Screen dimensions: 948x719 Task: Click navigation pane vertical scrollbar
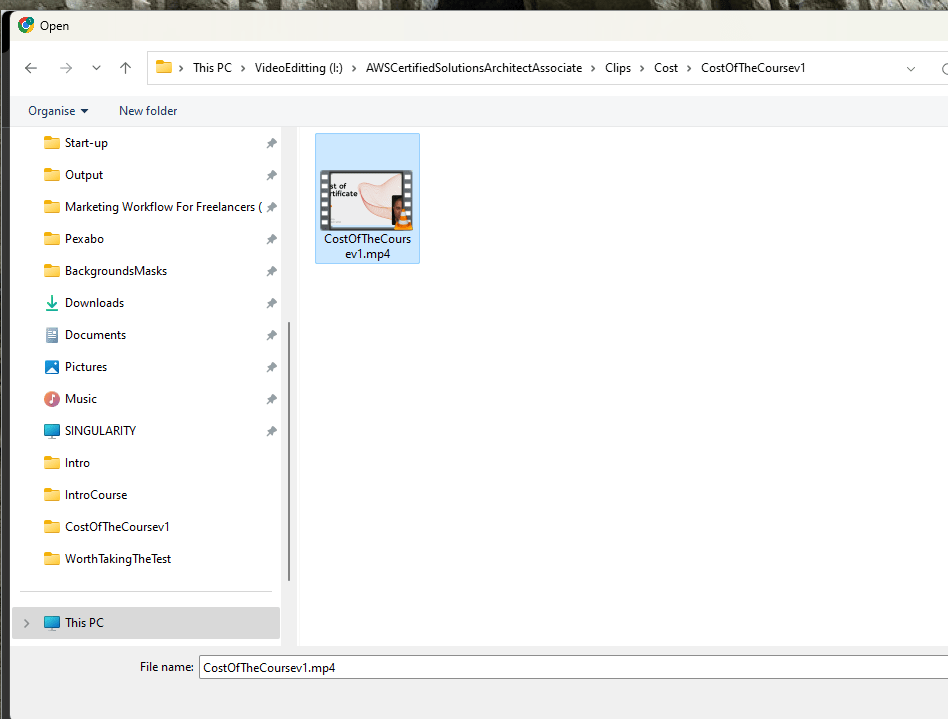pos(289,451)
